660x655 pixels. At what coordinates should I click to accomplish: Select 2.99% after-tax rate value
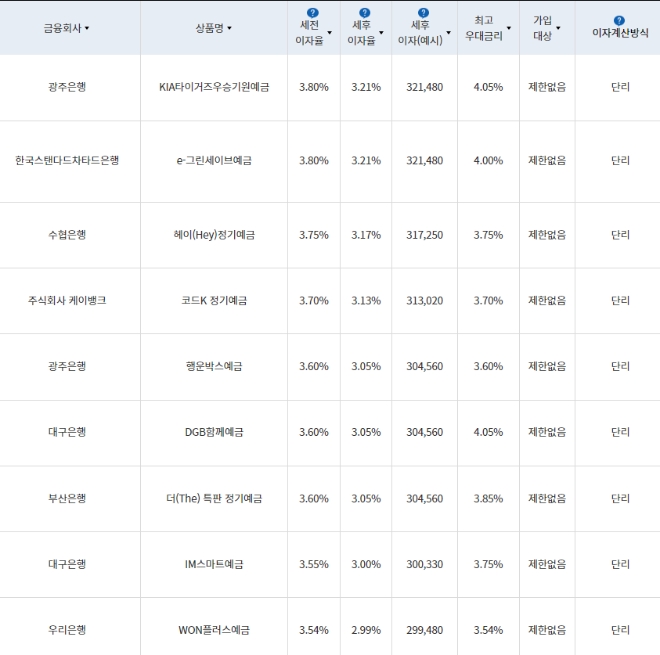pos(366,630)
